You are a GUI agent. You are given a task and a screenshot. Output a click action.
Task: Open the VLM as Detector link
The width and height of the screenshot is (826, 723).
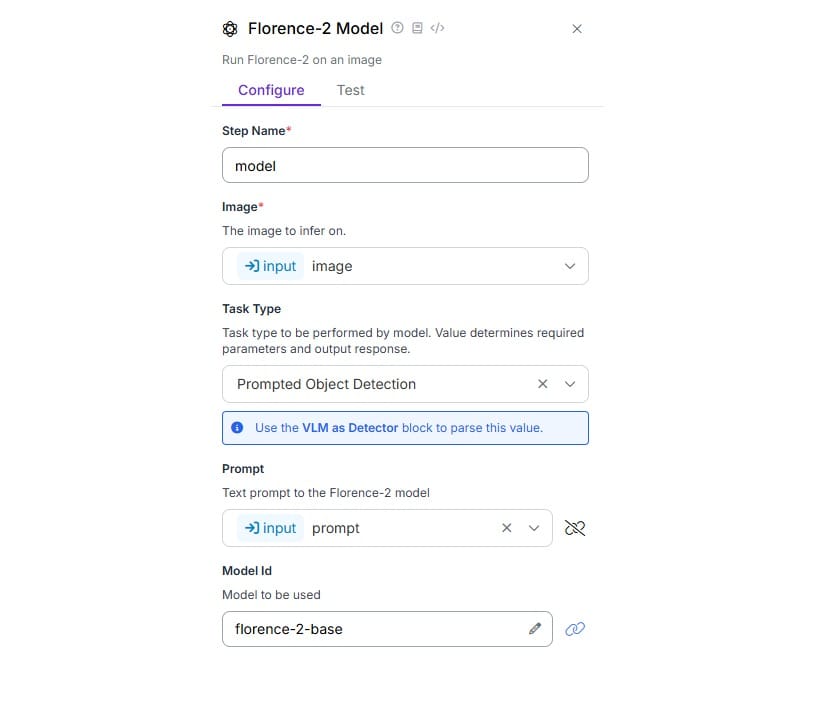[x=350, y=427]
